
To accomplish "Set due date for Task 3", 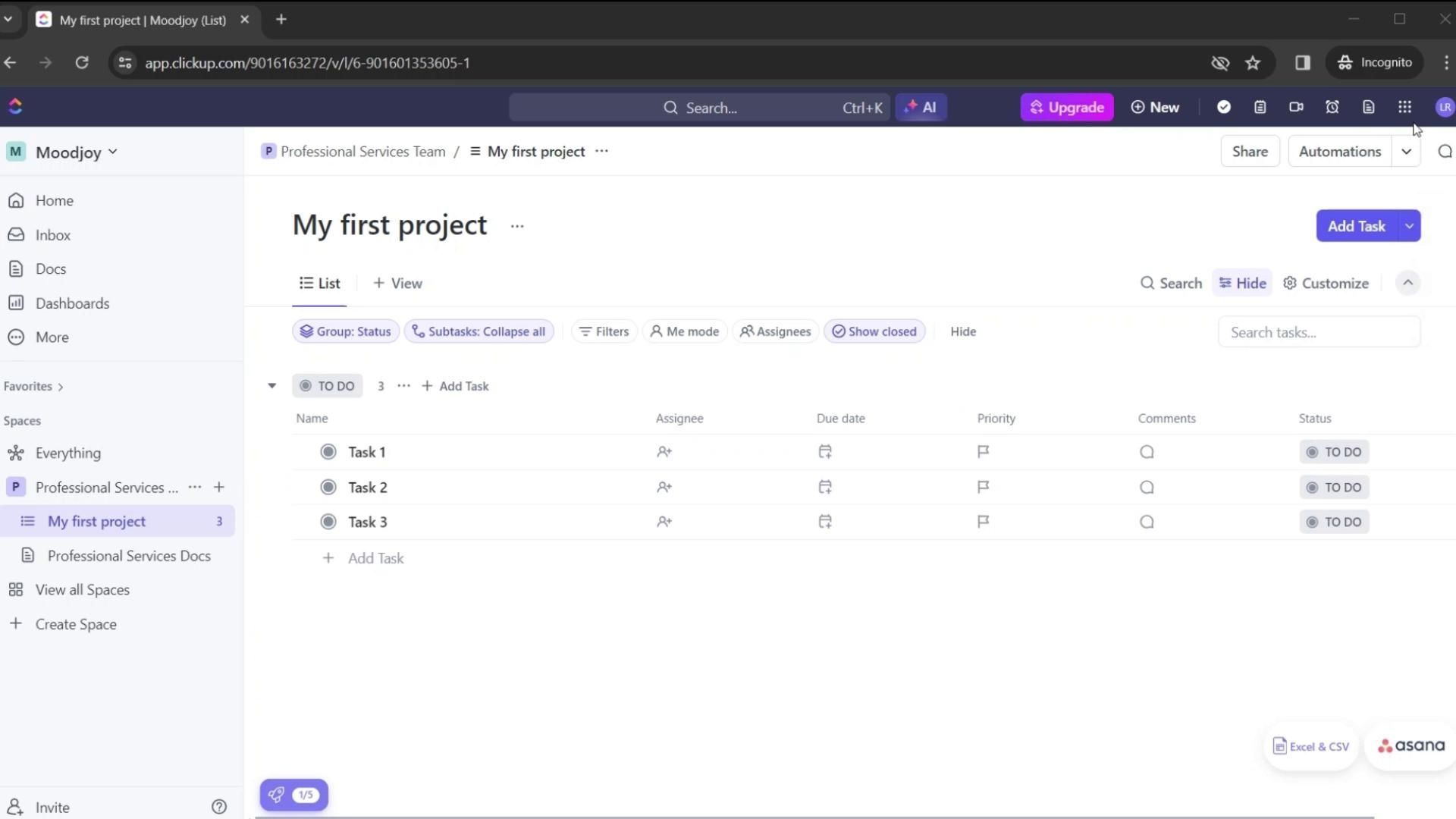I will 825,522.
